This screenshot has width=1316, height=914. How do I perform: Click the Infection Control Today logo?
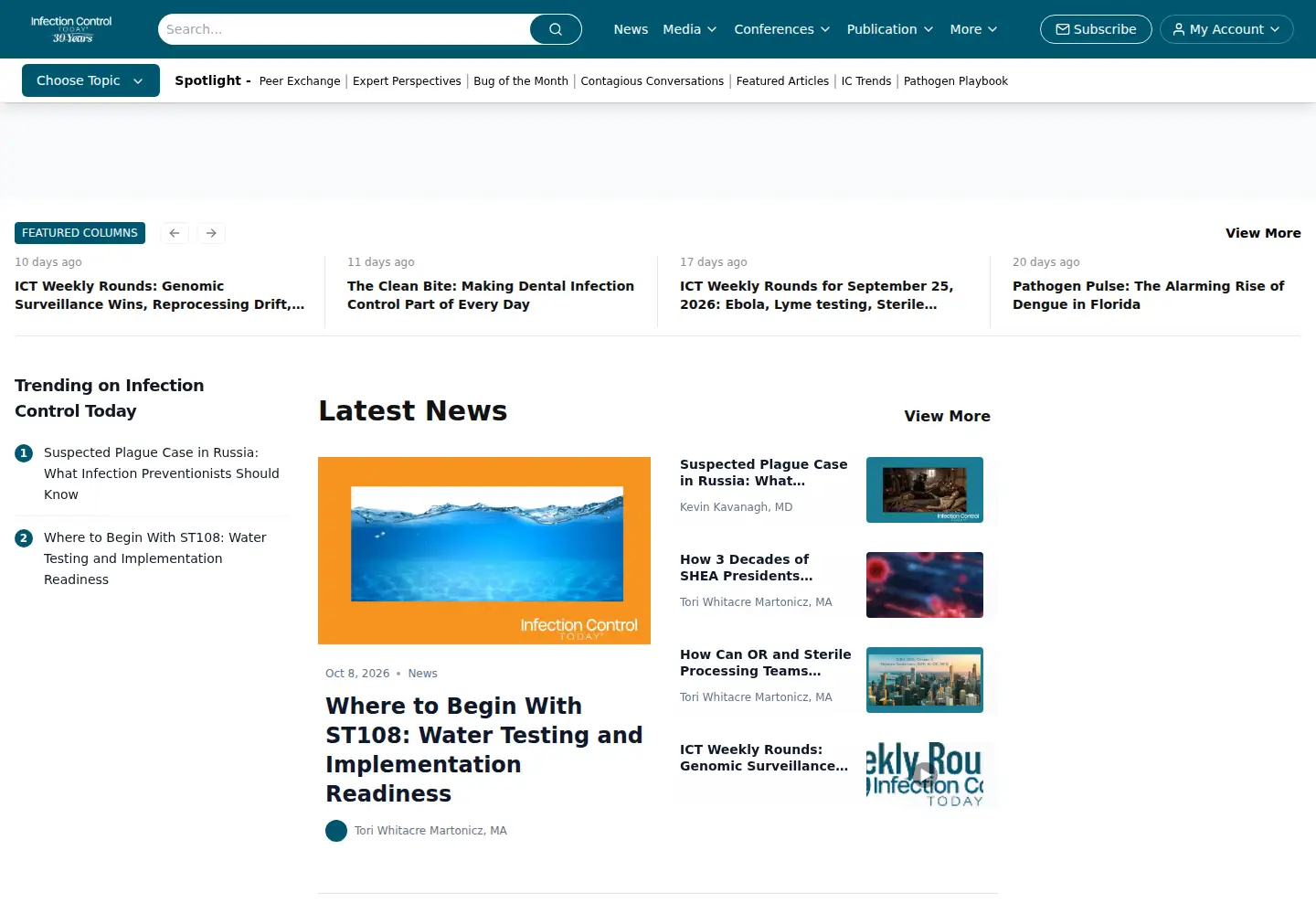[71, 29]
